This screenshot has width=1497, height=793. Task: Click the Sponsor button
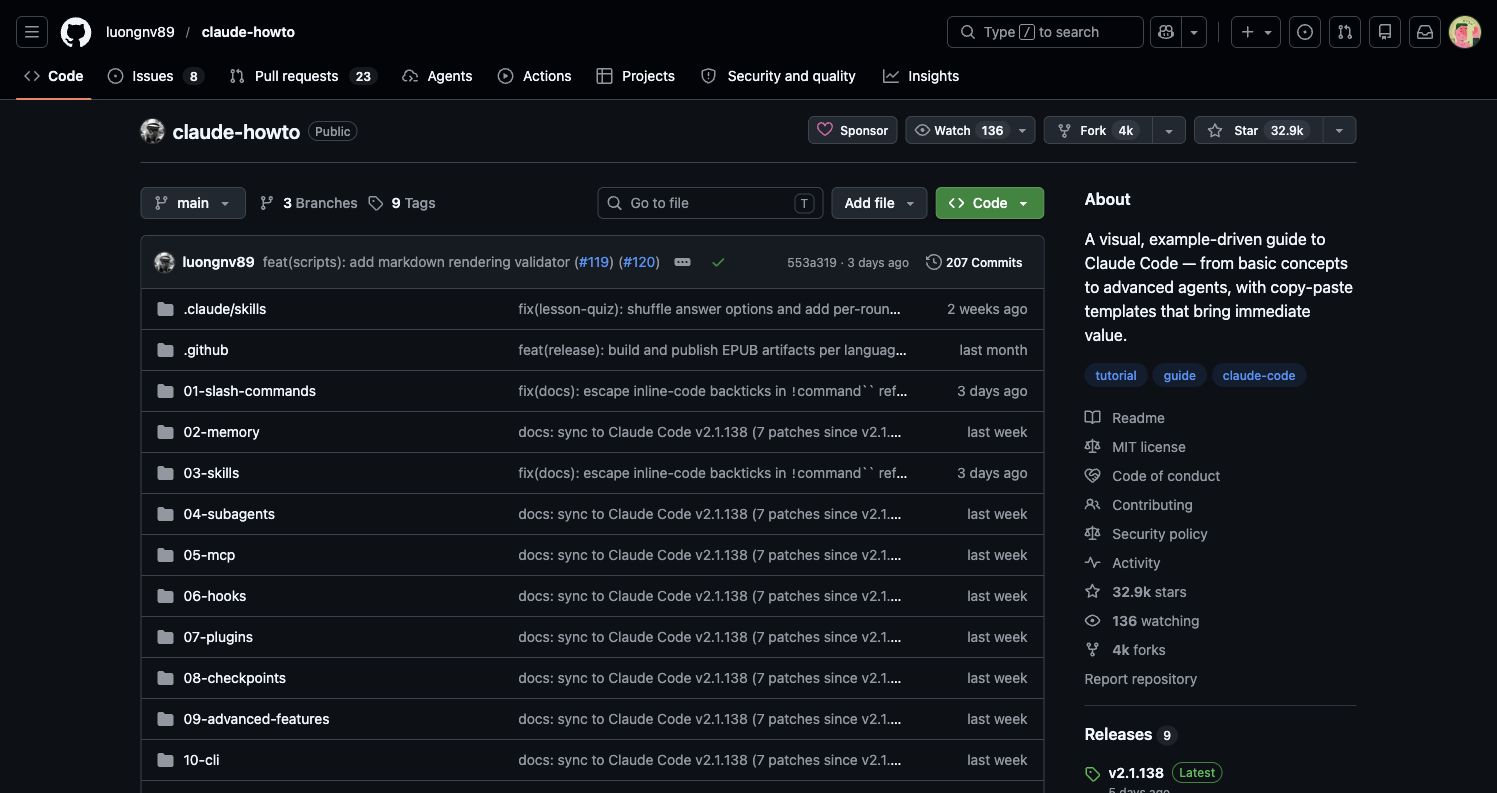853,131
